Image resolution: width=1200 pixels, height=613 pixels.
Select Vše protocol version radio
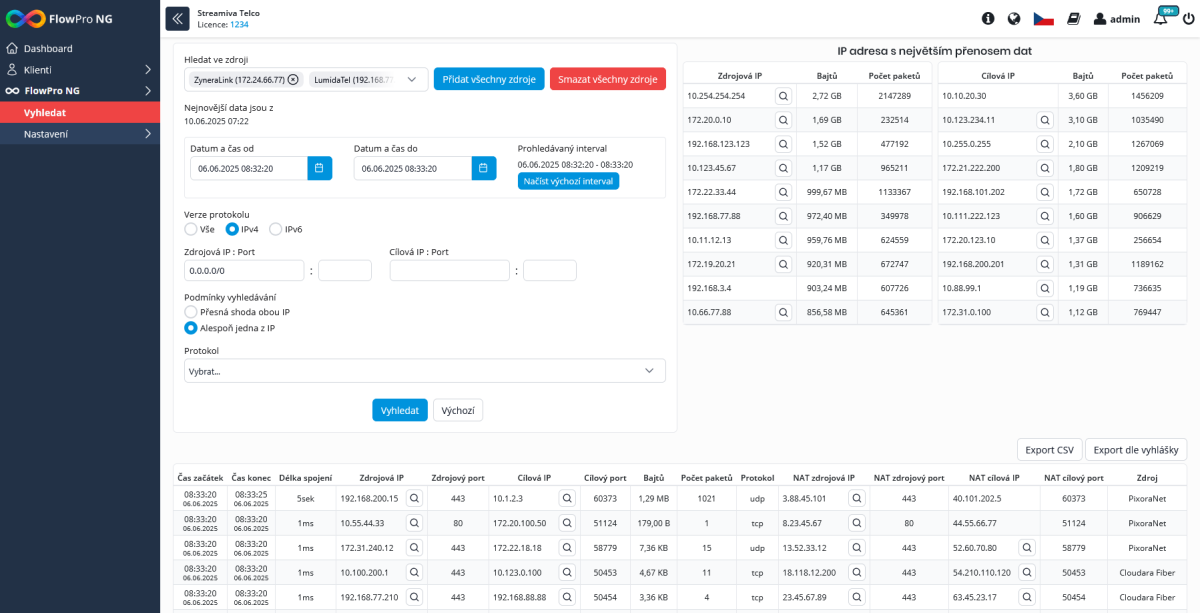click(191, 229)
